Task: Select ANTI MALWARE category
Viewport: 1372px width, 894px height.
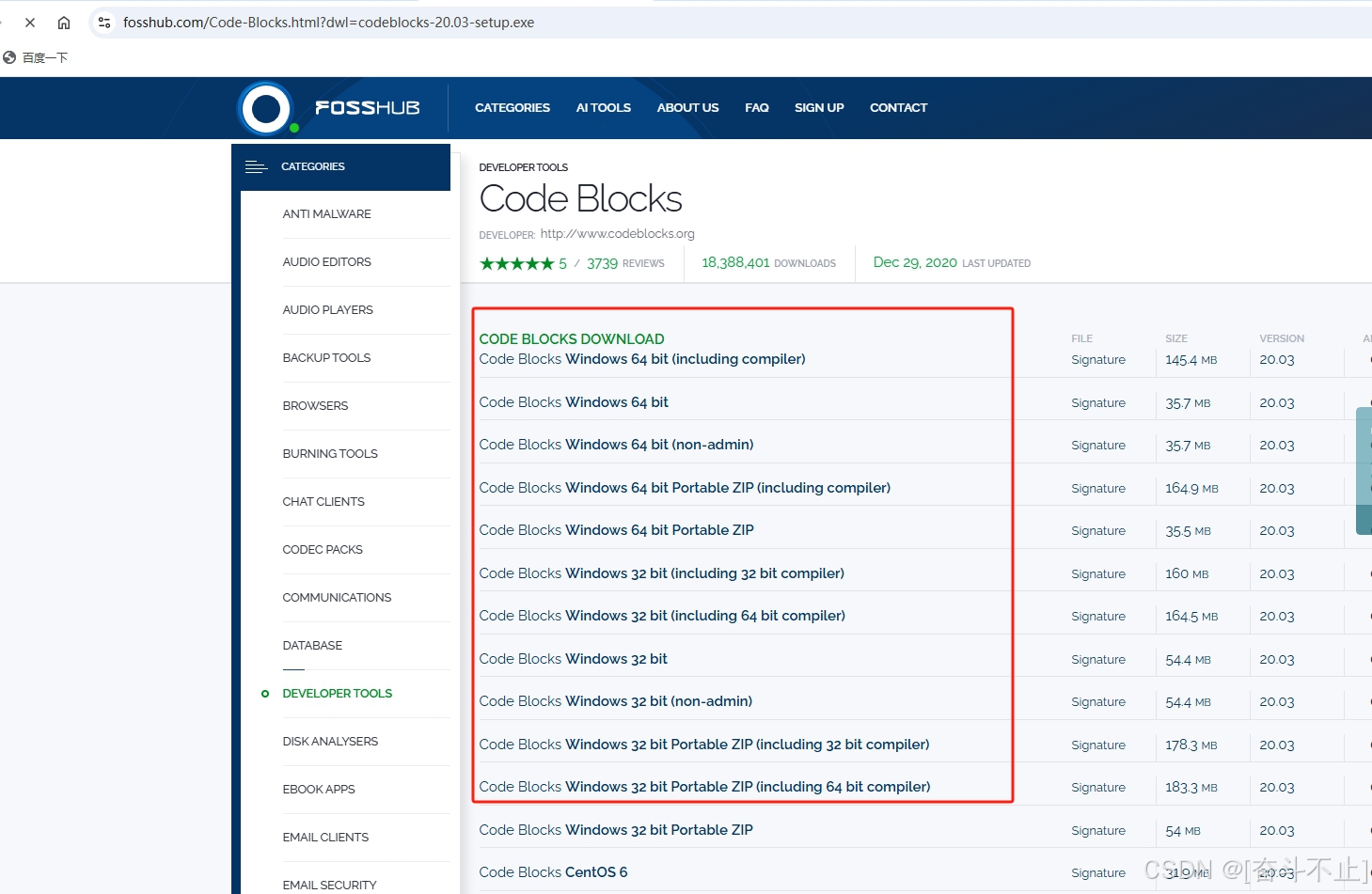Action: coord(326,214)
